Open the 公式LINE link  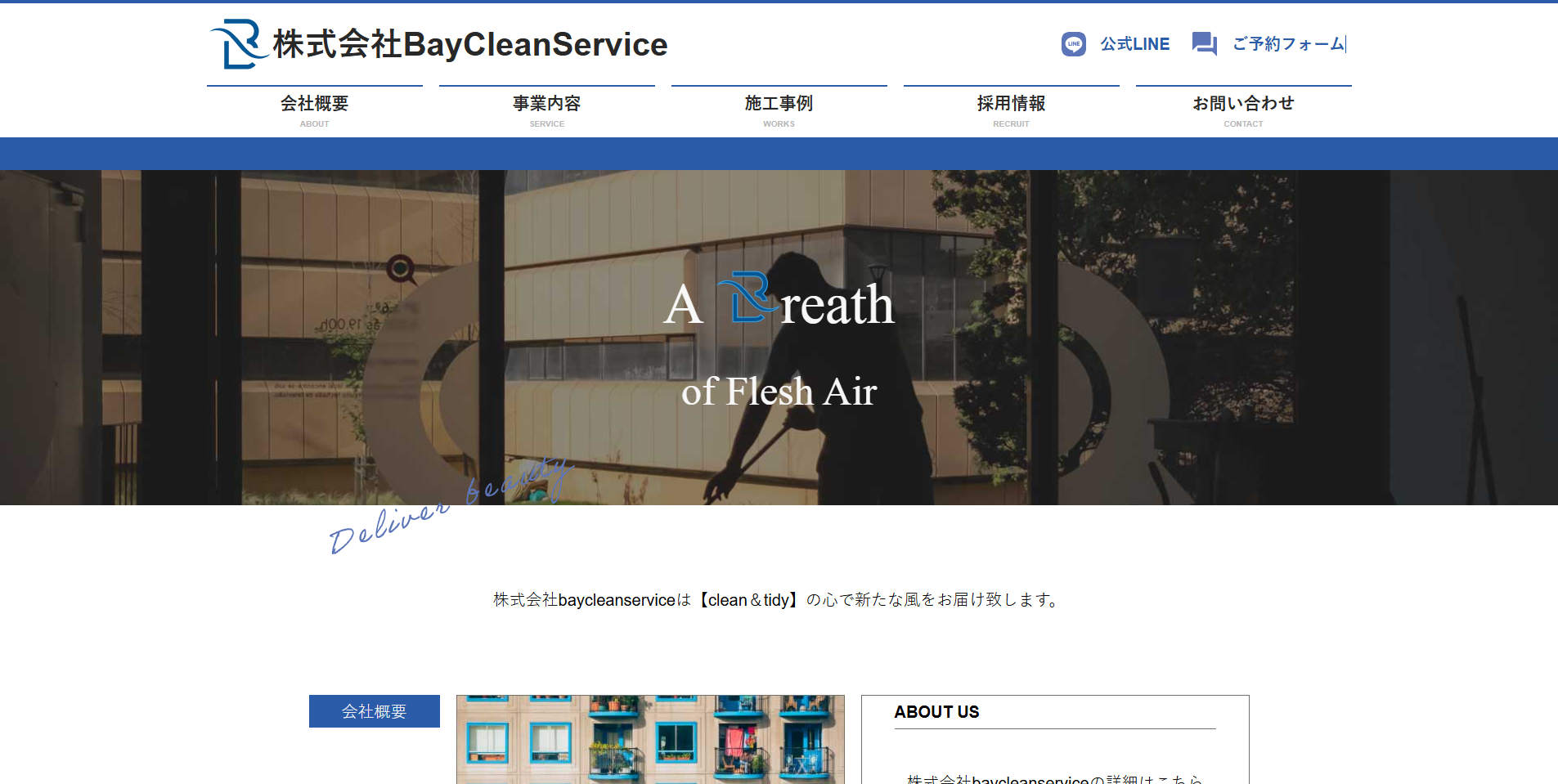pos(1134,44)
